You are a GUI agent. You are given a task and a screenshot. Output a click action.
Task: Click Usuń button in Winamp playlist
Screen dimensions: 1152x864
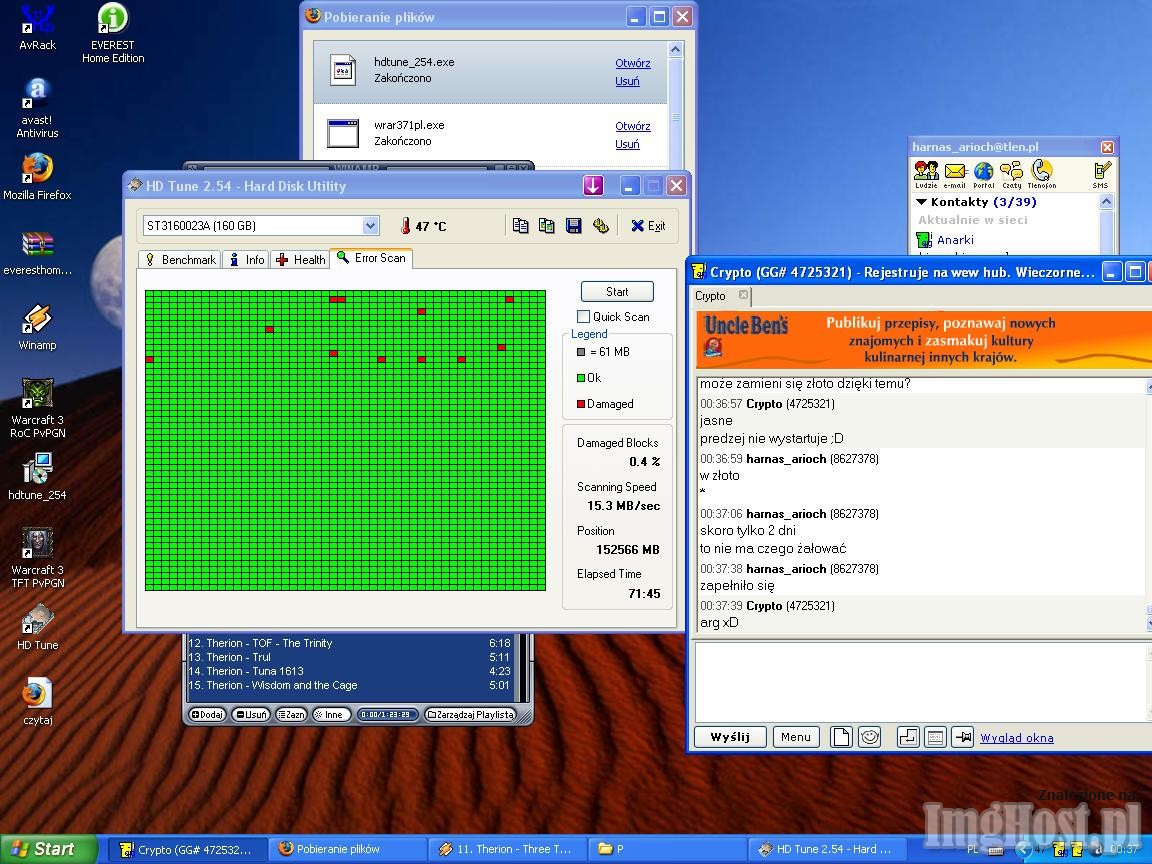[x=251, y=715]
